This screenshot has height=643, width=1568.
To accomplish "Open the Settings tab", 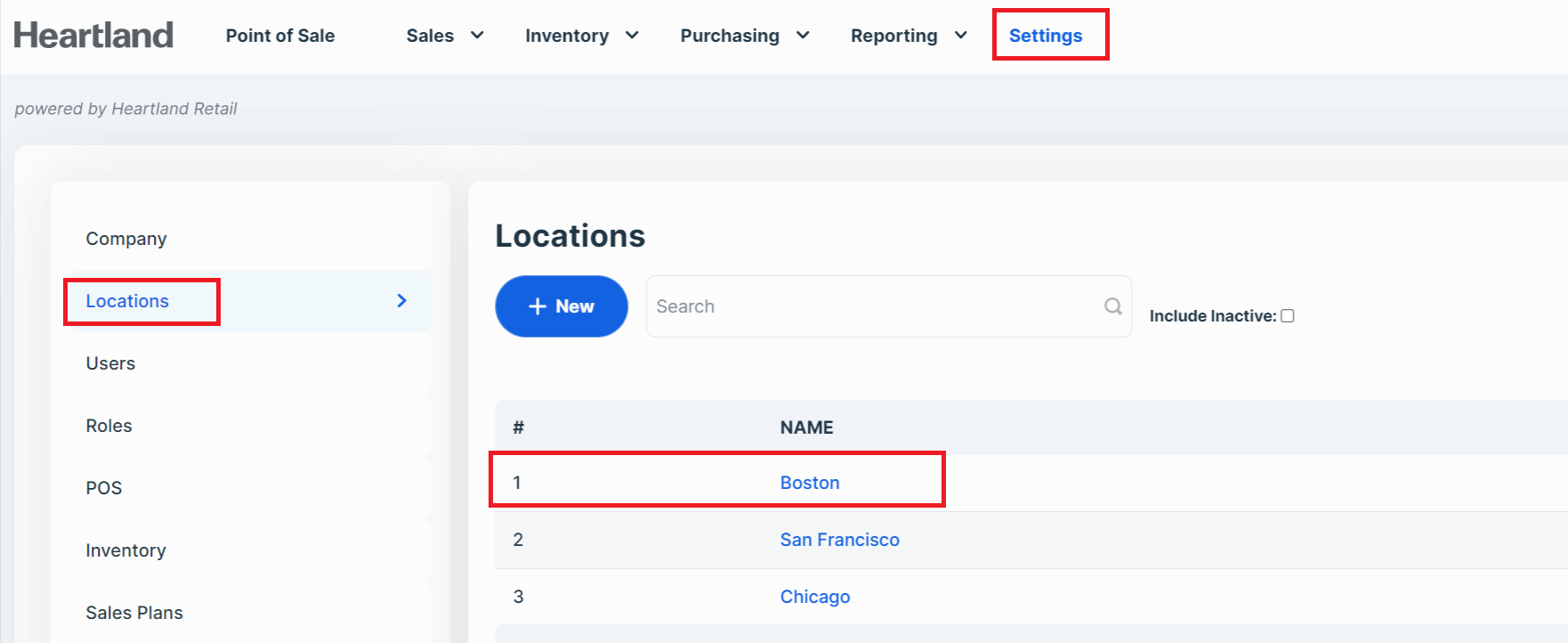I will point(1046,36).
